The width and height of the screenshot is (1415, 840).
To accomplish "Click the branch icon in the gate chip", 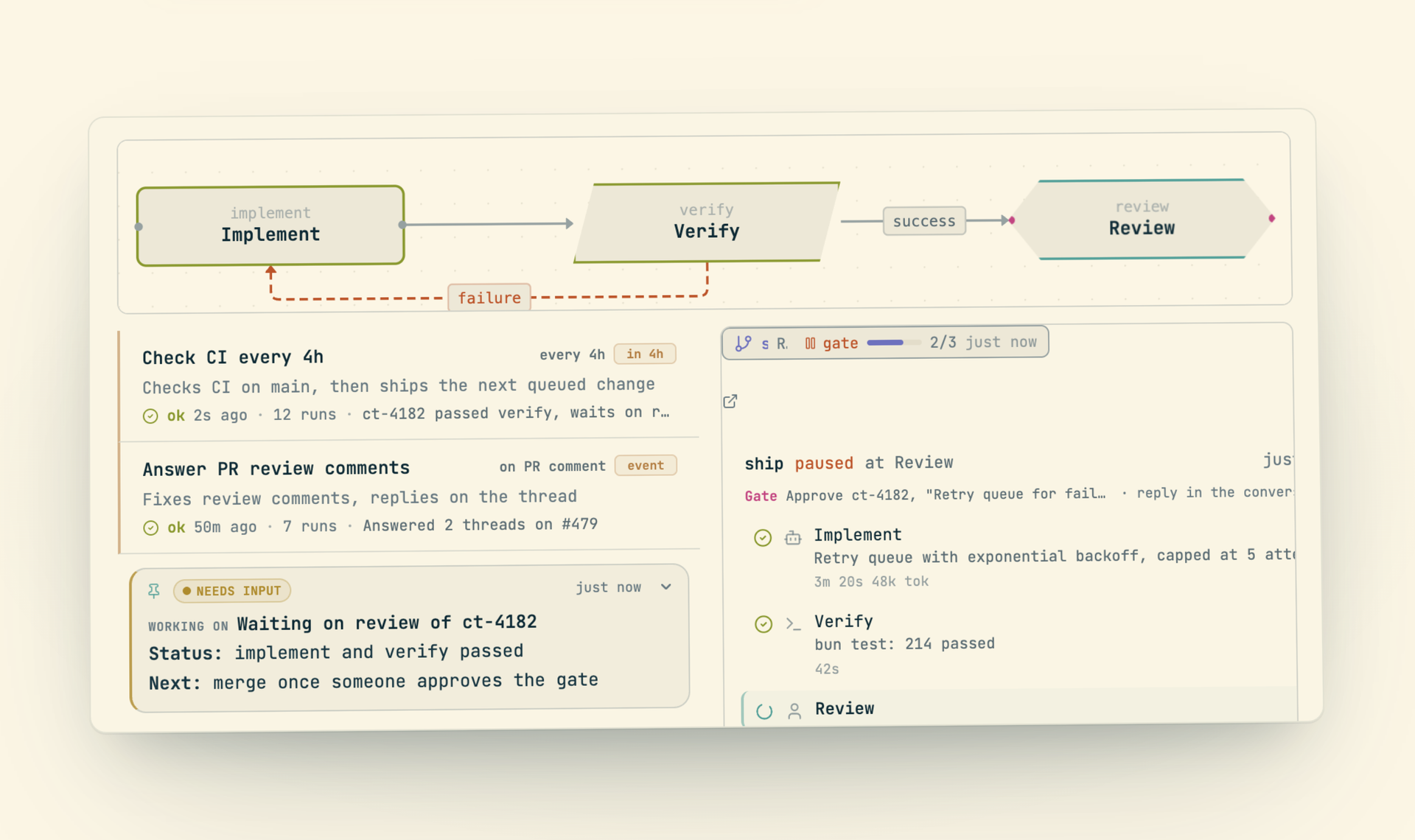I will 743,343.
